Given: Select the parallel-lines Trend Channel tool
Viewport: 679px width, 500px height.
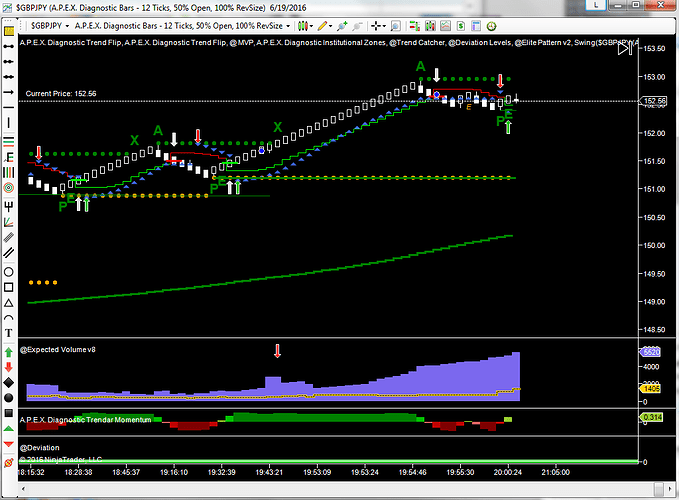Looking at the screenshot, I should 8,252.
